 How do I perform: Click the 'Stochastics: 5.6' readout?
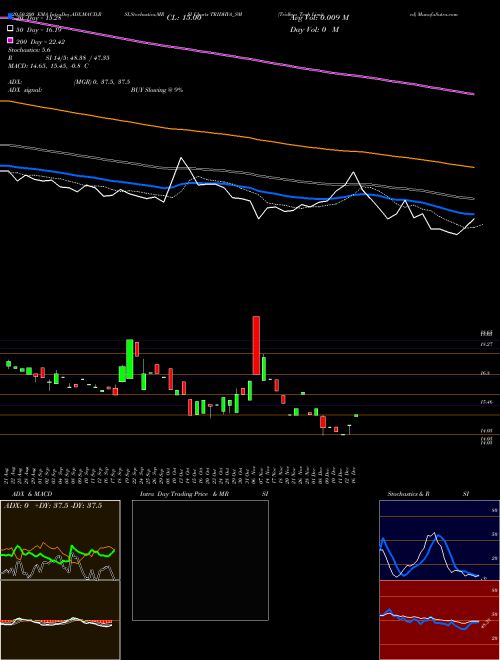click(x=29, y=50)
